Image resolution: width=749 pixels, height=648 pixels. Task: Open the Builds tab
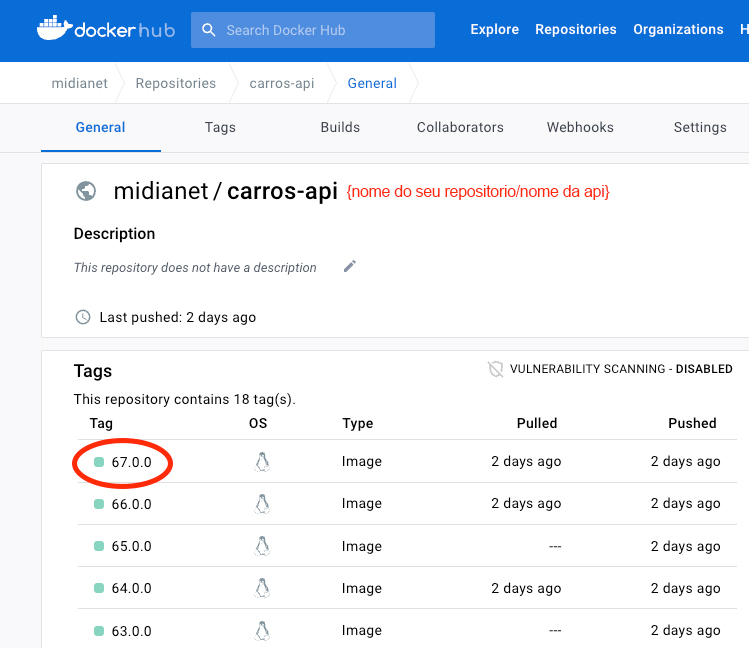tap(340, 127)
